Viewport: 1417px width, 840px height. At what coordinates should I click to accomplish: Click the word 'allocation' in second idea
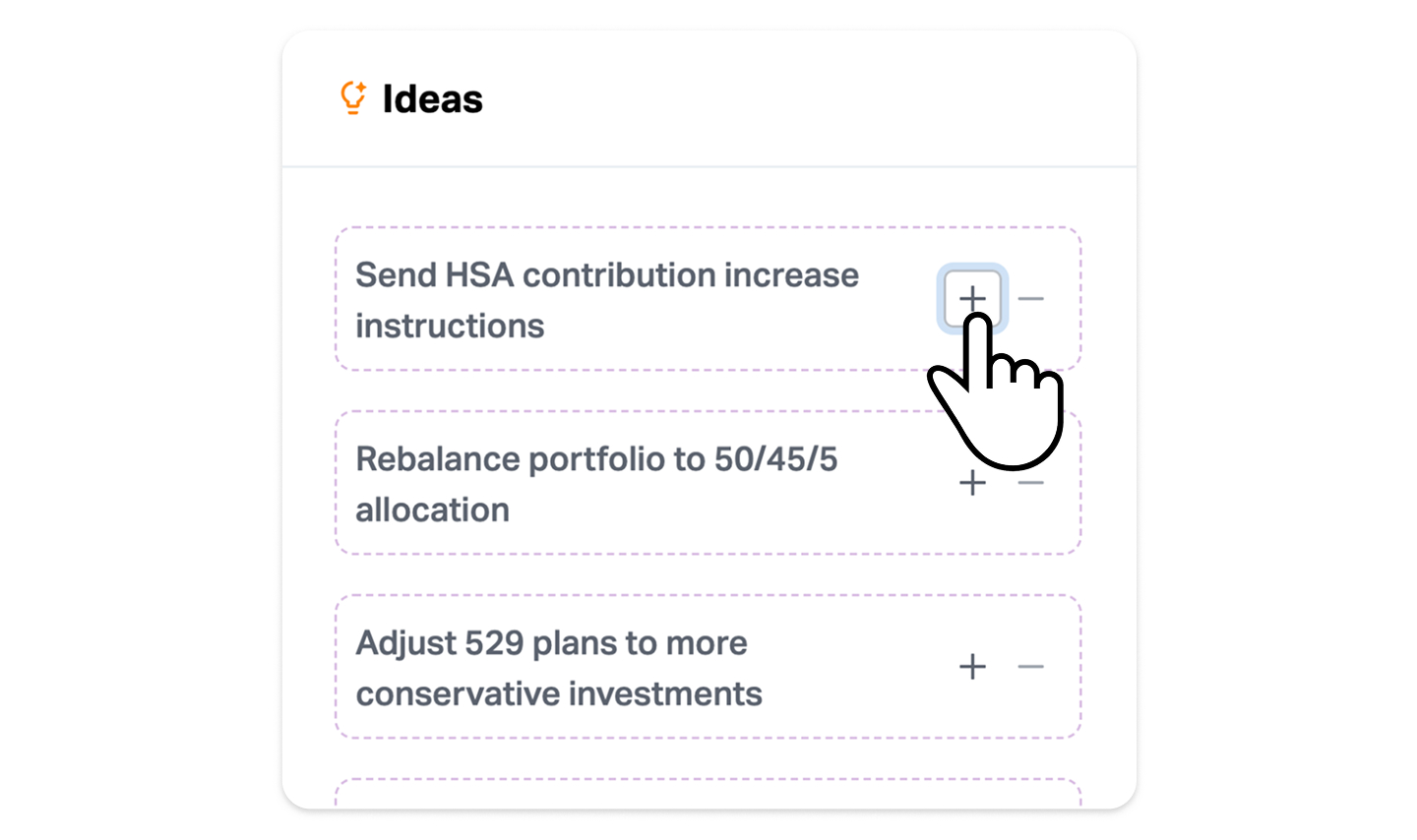click(x=432, y=510)
